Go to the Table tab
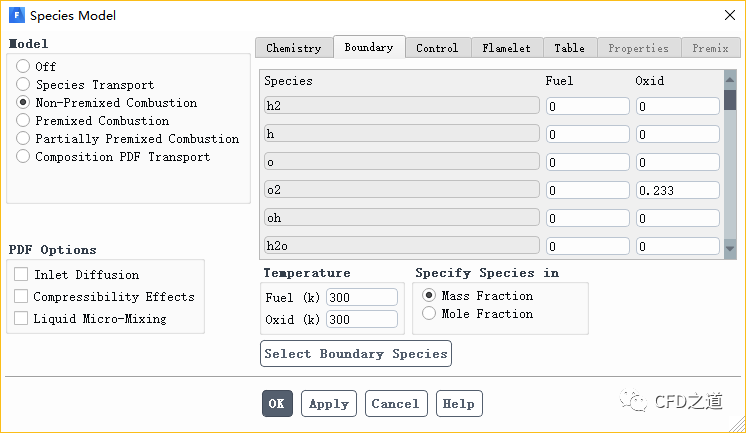Image resolution: width=746 pixels, height=433 pixels. [x=569, y=48]
